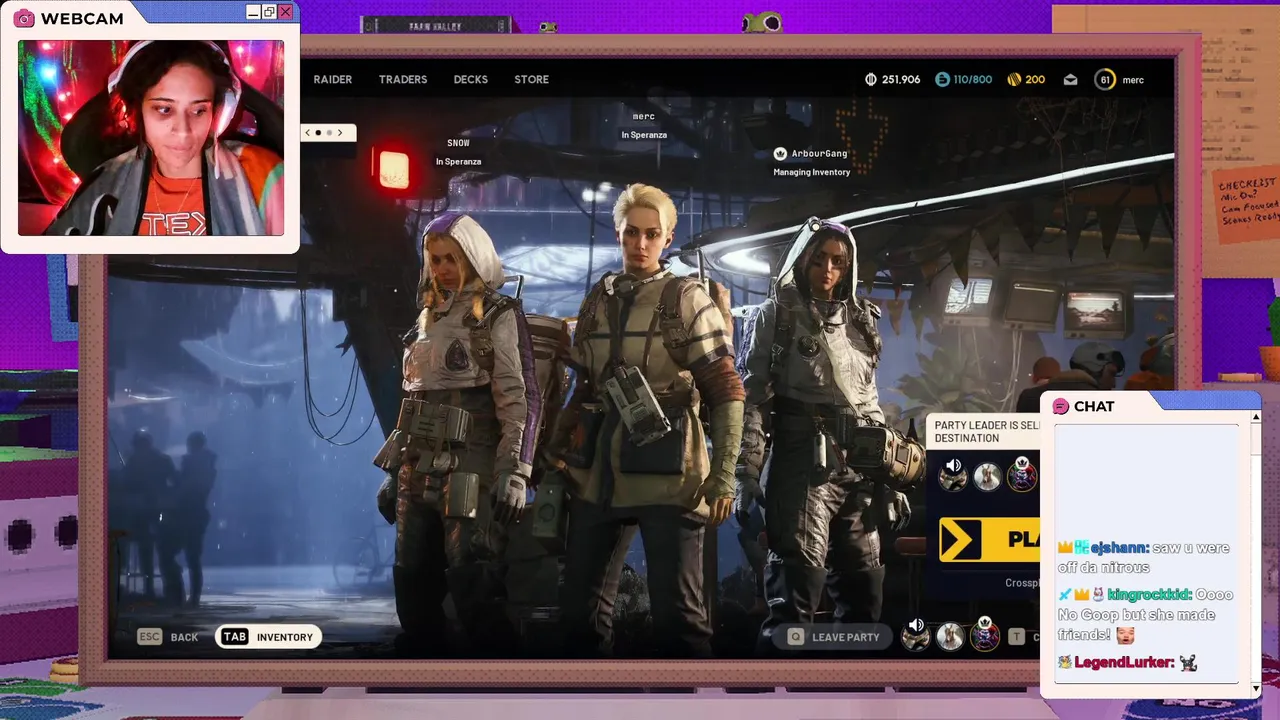This screenshot has height=720, width=1280.
Task: Click the ESC BACK button
Action: [168, 637]
